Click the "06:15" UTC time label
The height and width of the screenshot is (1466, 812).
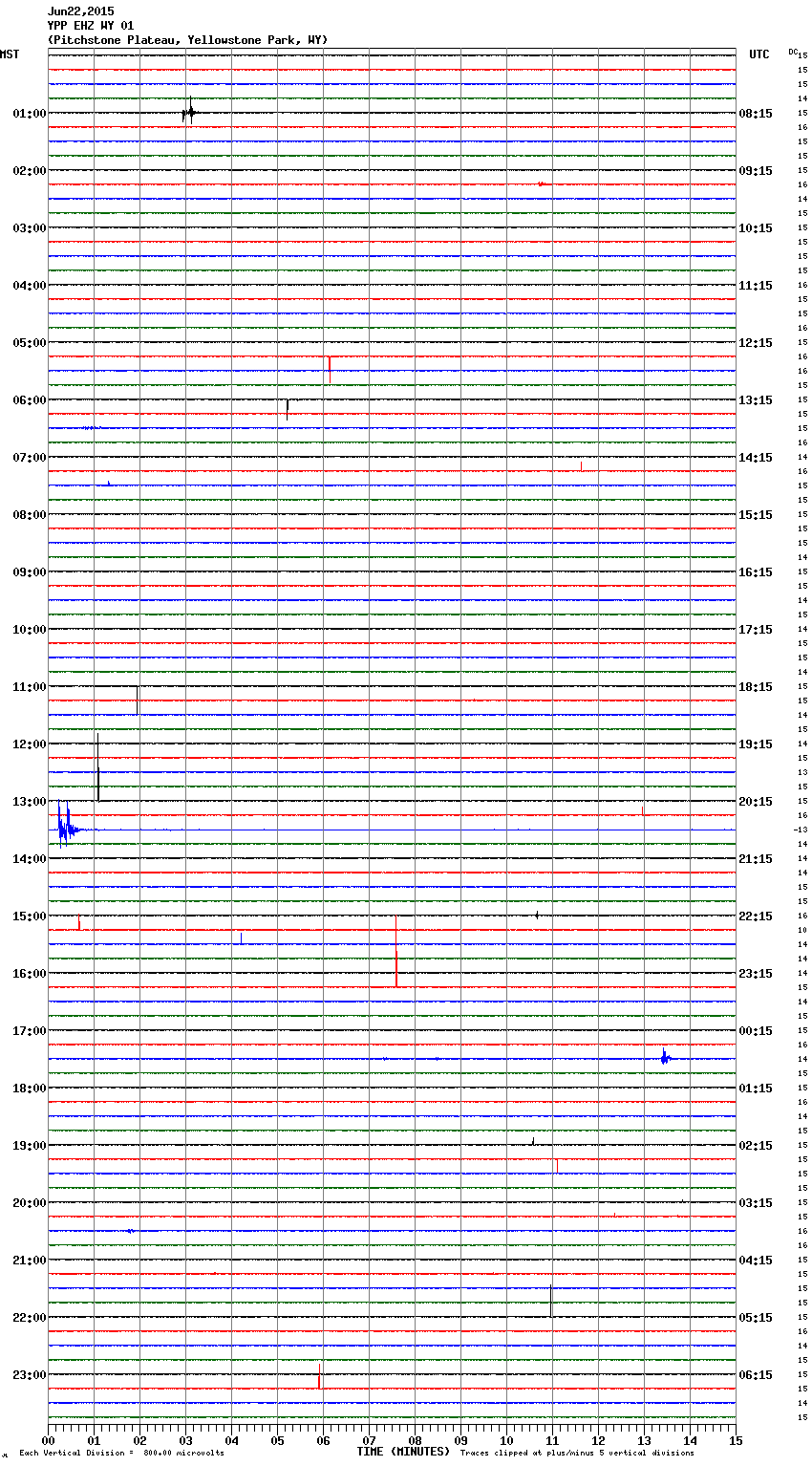(756, 1375)
